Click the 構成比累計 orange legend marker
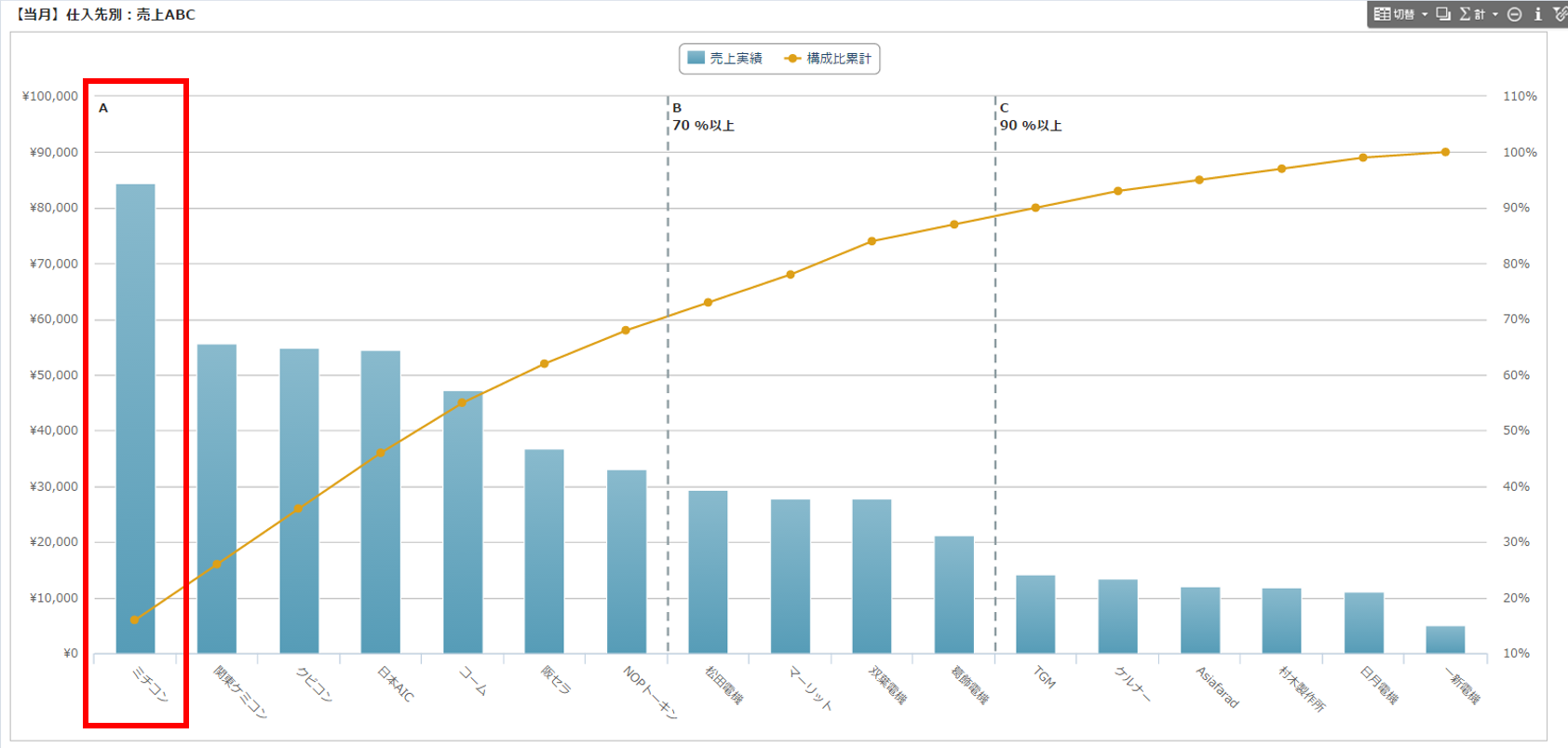The width and height of the screenshot is (1568, 748). pos(792,58)
